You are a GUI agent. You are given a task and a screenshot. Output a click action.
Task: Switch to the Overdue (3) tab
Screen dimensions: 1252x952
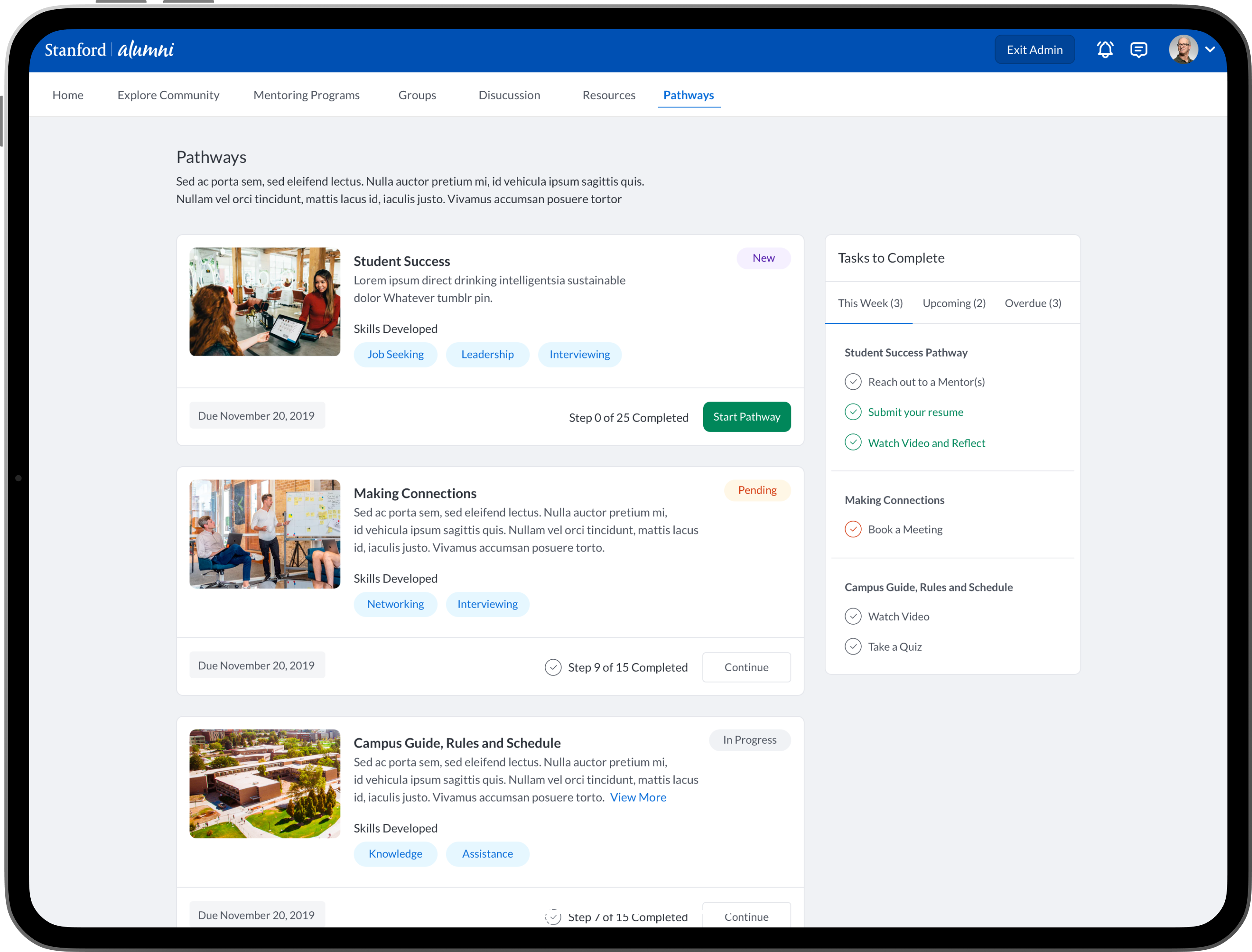pyautogui.click(x=1033, y=303)
